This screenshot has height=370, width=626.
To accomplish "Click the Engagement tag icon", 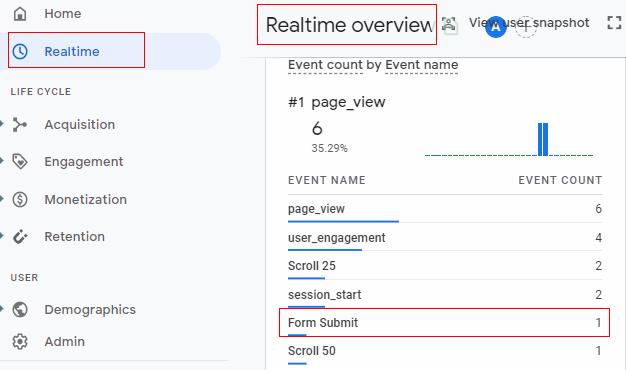I will (x=20, y=162).
